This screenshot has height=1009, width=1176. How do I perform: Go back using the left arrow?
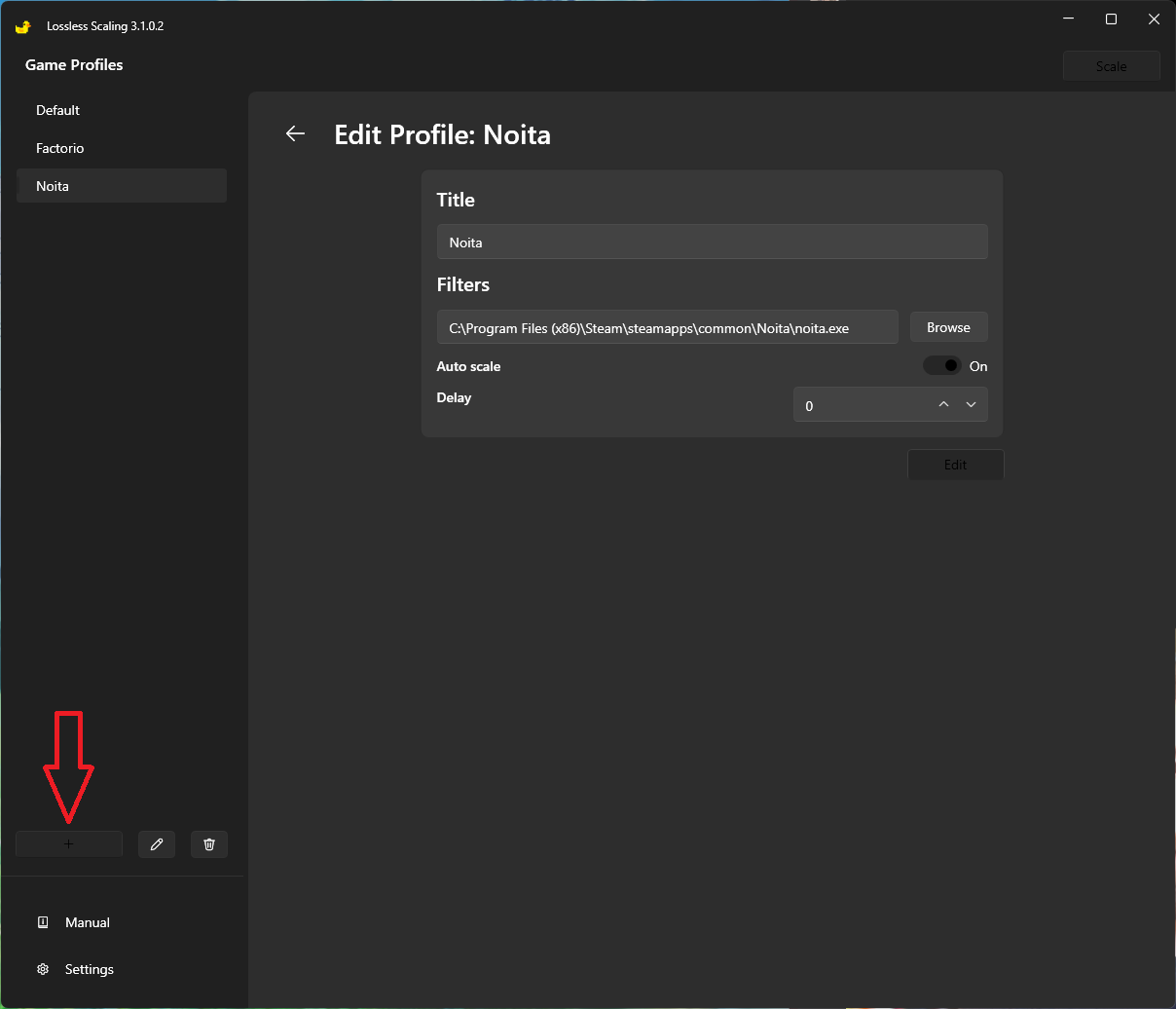(295, 134)
